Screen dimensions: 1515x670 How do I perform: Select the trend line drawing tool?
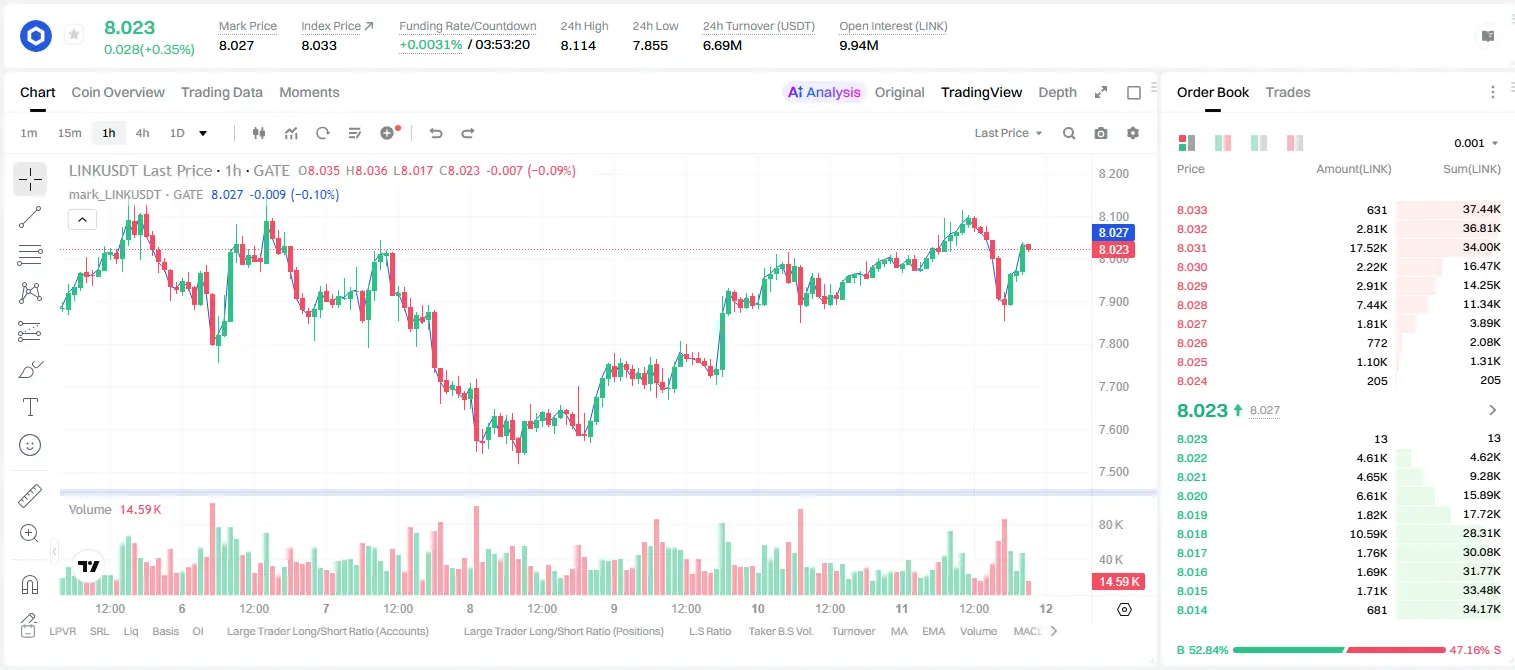point(30,217)
